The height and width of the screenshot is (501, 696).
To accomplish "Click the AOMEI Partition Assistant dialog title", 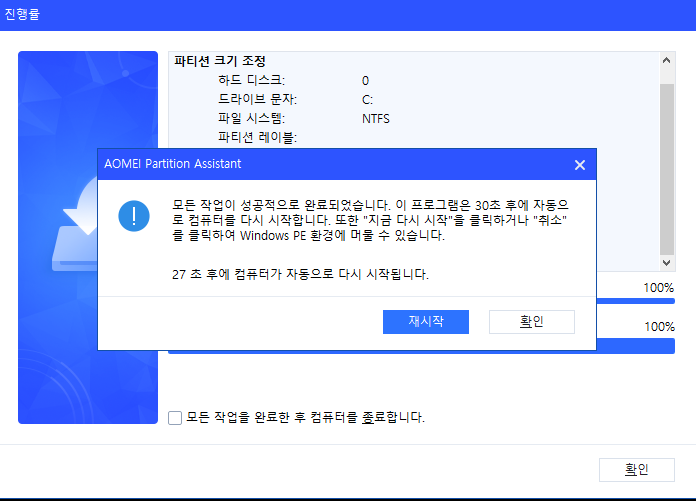I will point(172,164).
